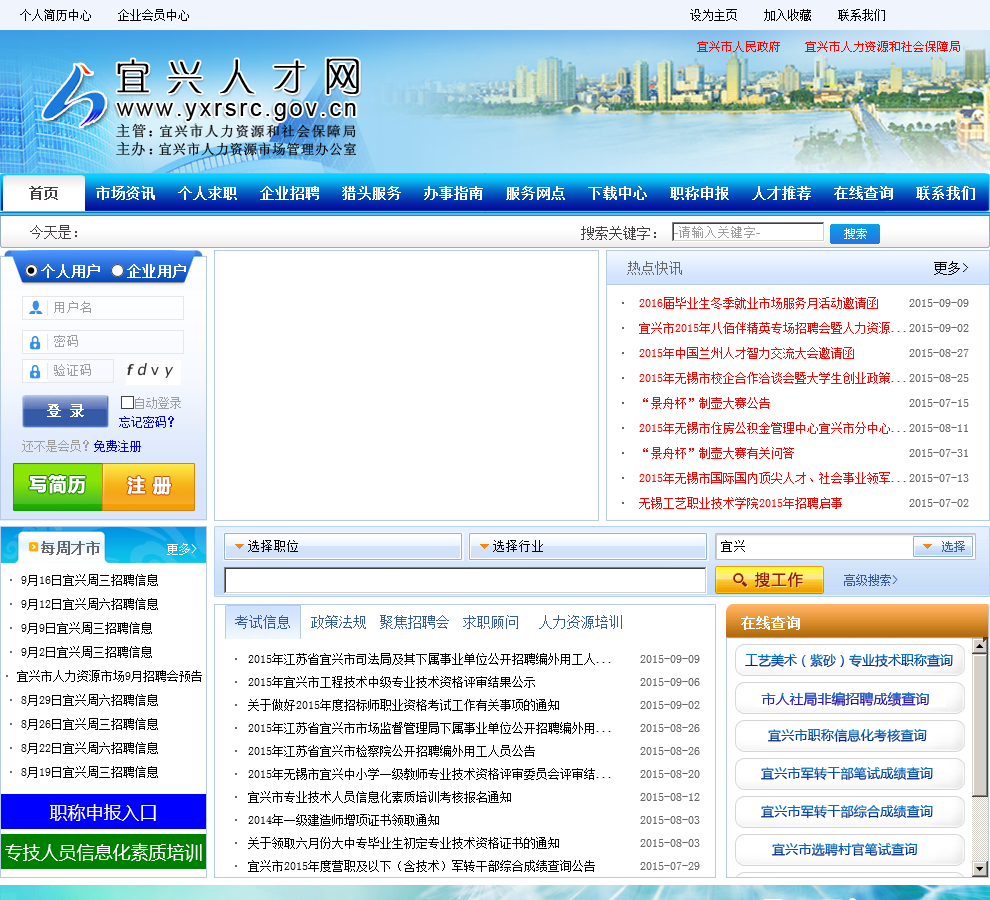Viewport: 990px width, 900px height.
Task: Click the 每周才市 header icon
Action: 34,548
